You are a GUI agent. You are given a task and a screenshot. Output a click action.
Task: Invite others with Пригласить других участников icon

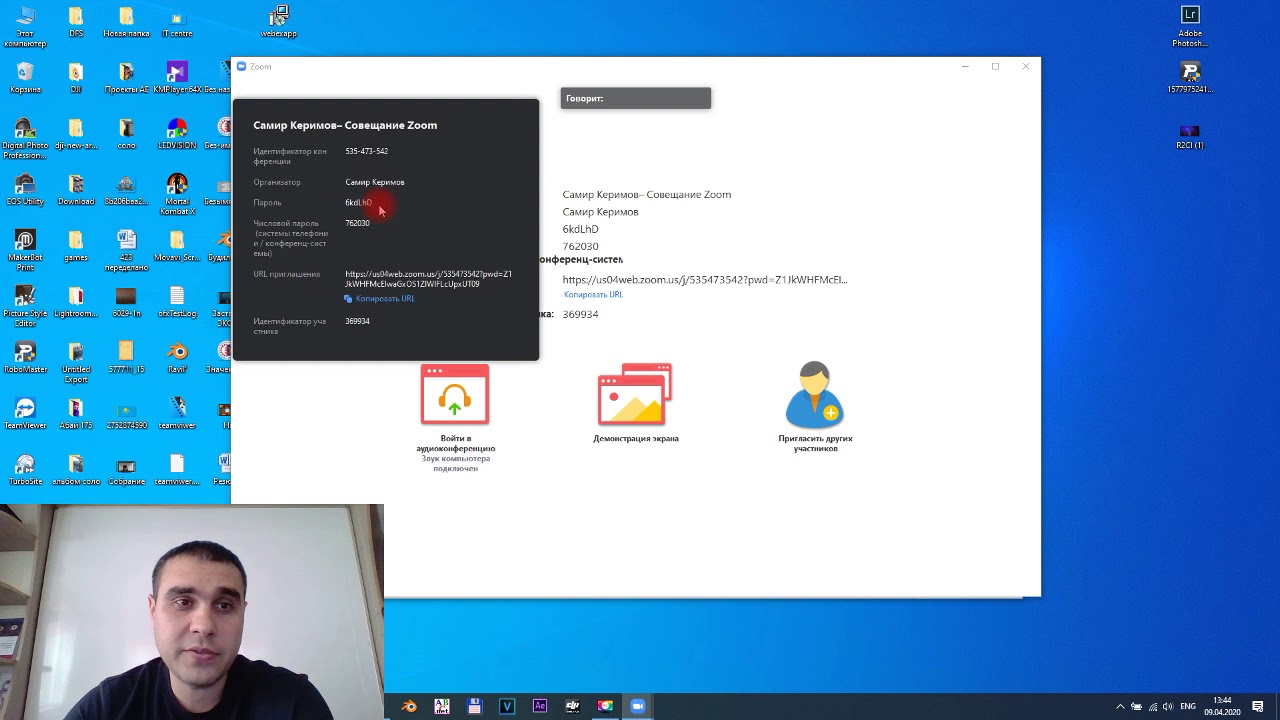[x=815, y=394]
